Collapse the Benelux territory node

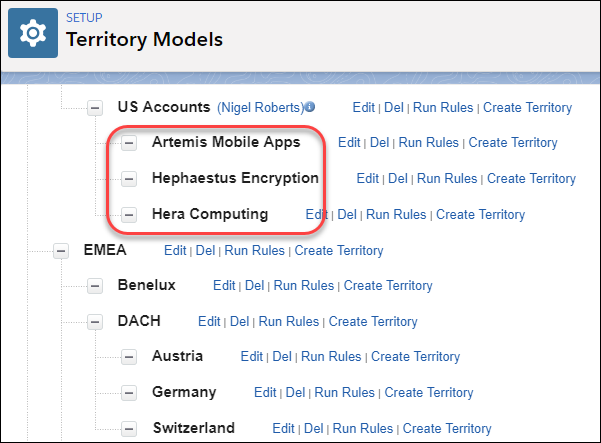[95, 286]
